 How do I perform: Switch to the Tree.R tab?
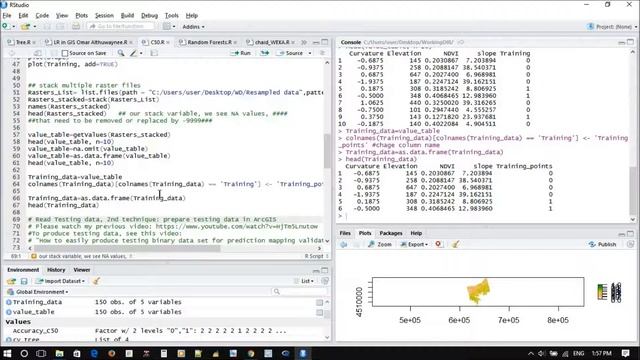(x=22, y=42)
